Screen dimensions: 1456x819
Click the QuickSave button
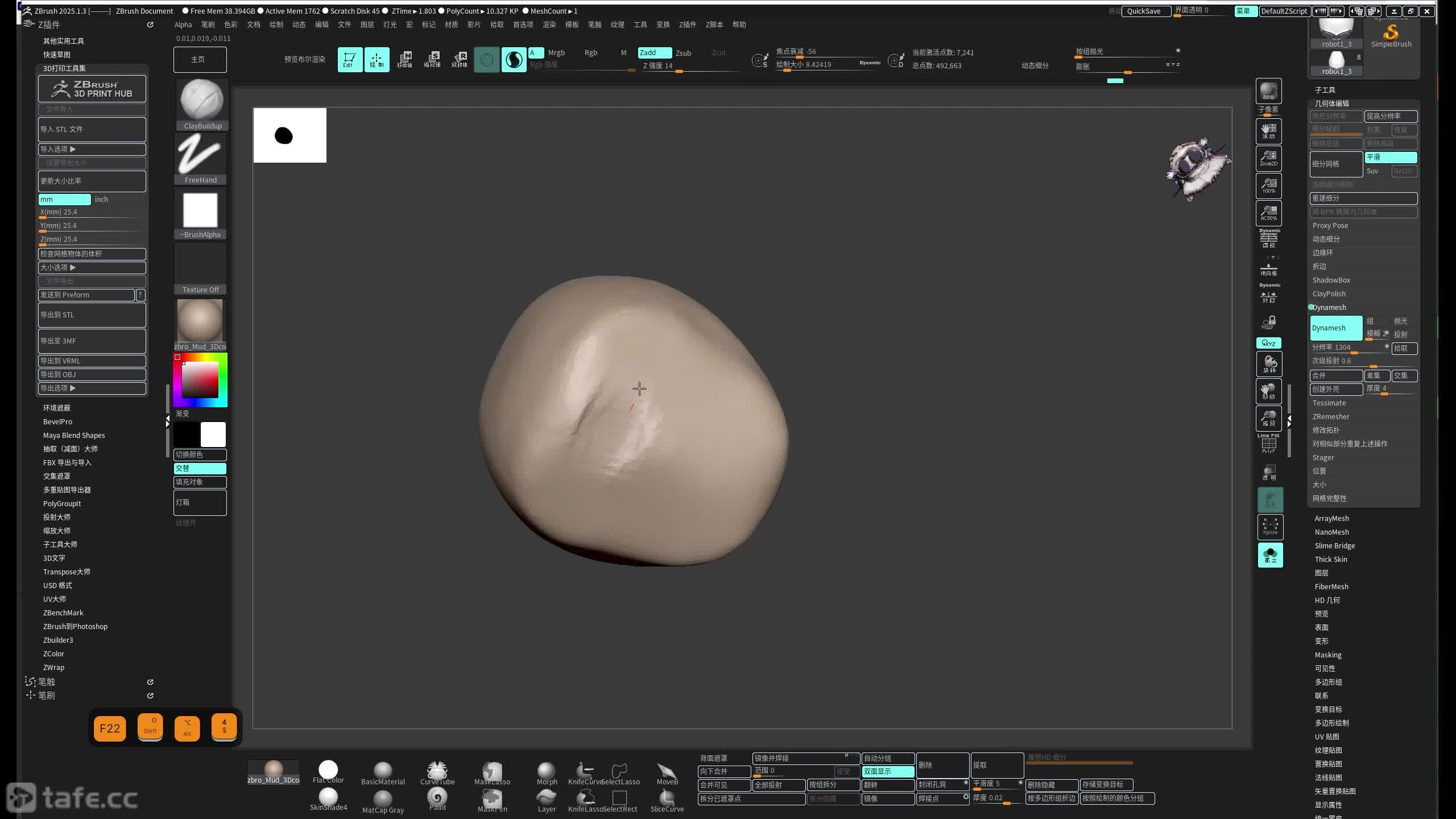[1145, 11]
